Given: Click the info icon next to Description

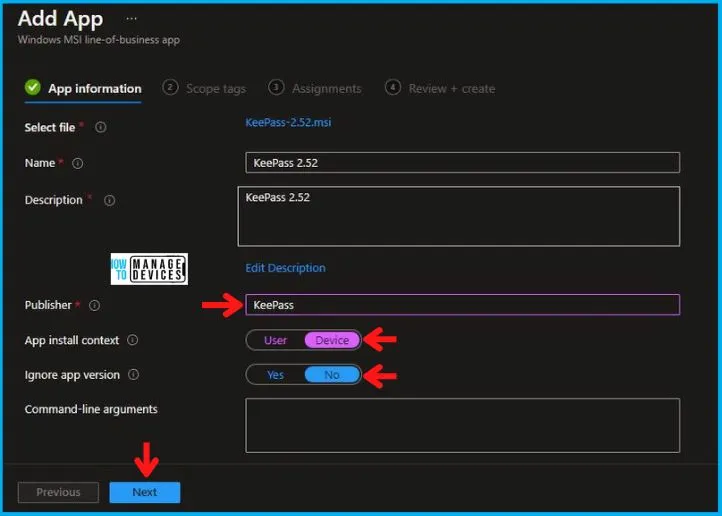Looking at the screenshot, I should point(110,200).
